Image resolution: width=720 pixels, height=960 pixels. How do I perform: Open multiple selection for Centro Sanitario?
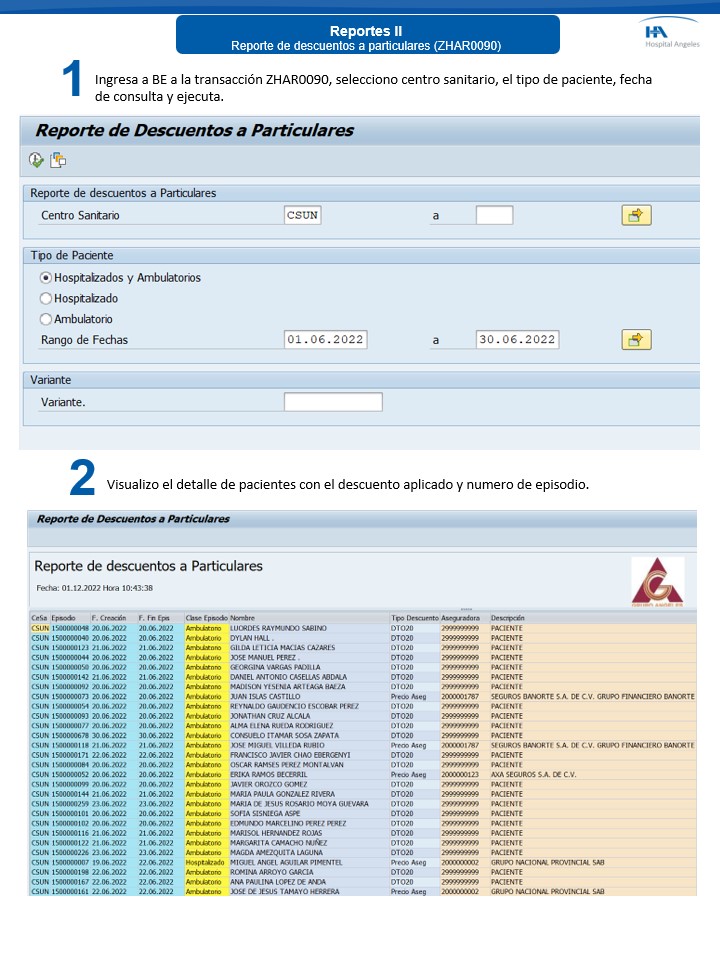tap(636, 215)
